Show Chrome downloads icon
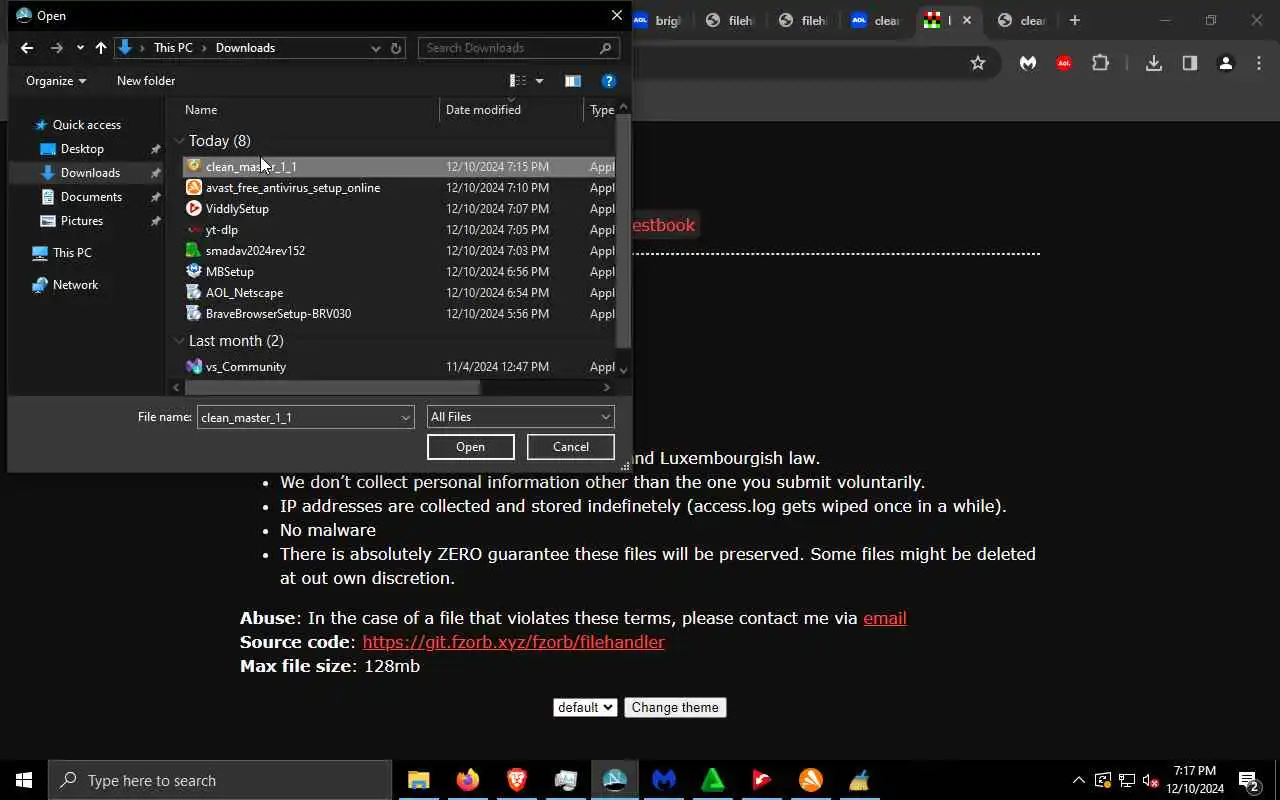 [x=1154, y=63]
